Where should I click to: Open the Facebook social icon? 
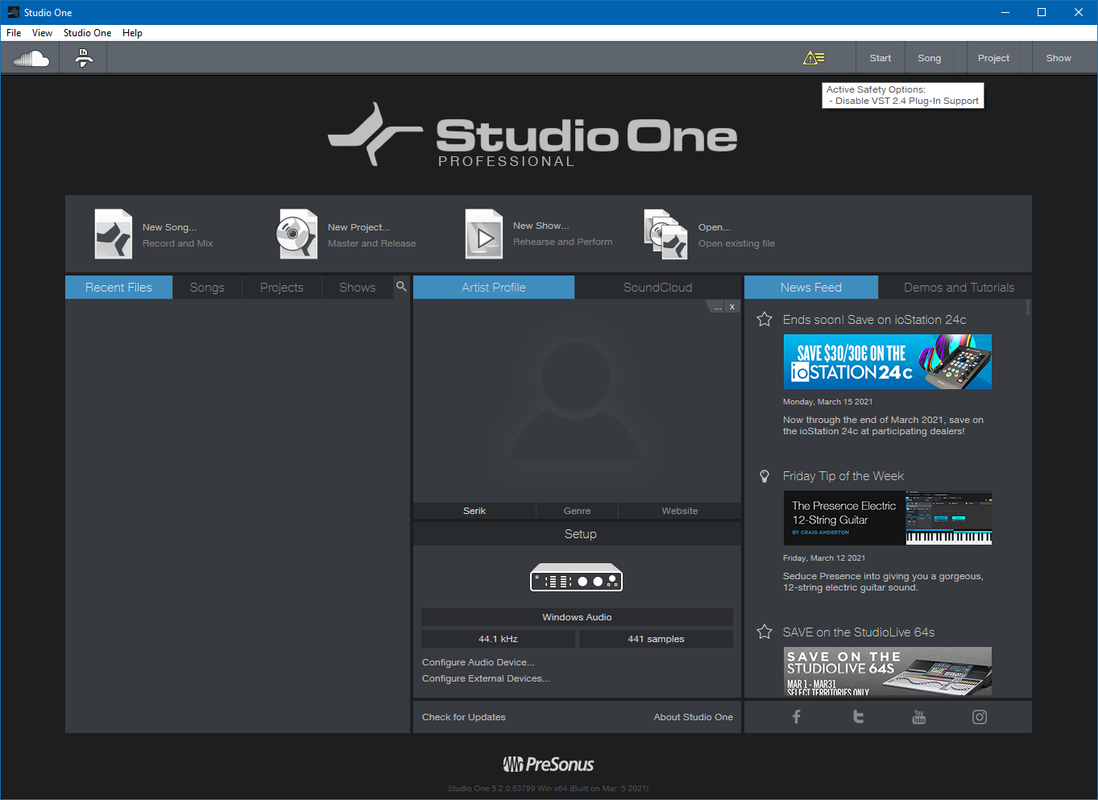coord(796,717)
